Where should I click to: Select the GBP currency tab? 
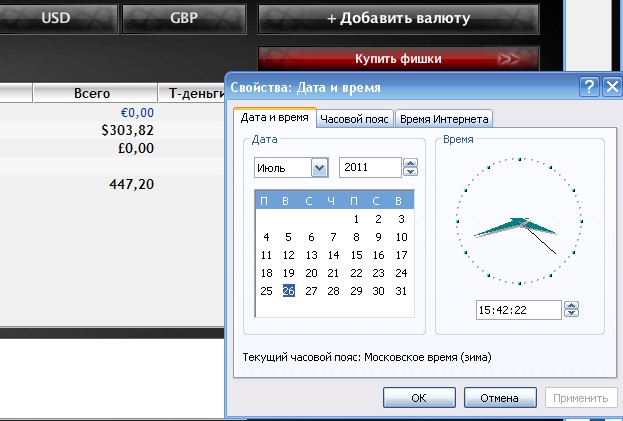184,18
